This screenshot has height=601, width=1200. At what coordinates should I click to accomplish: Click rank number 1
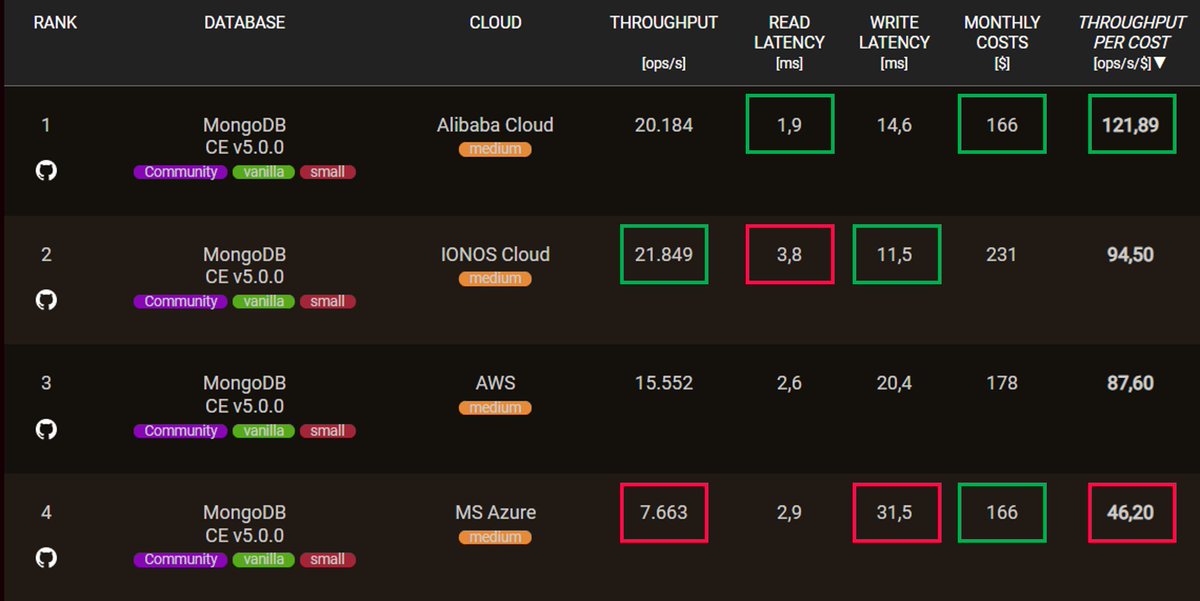coord(46,125)
